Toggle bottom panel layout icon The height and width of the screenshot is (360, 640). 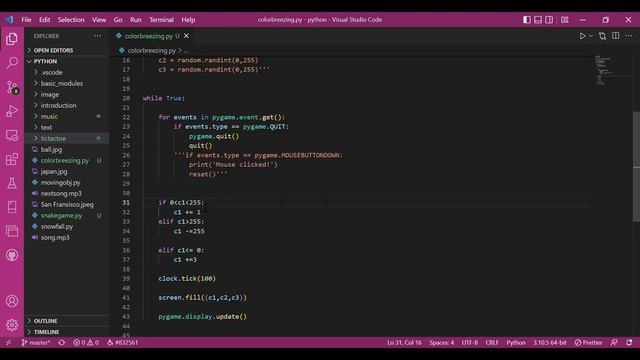[x=538, y=20]
